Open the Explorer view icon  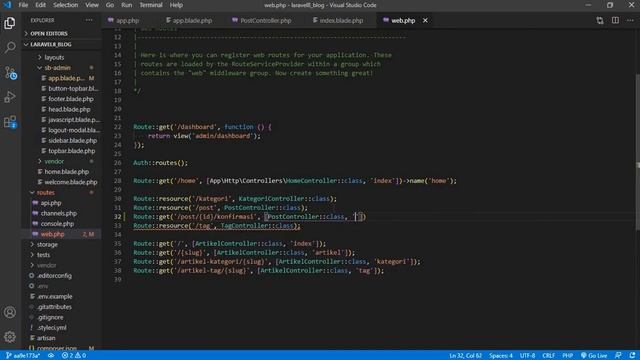click(x=10, y=23)
